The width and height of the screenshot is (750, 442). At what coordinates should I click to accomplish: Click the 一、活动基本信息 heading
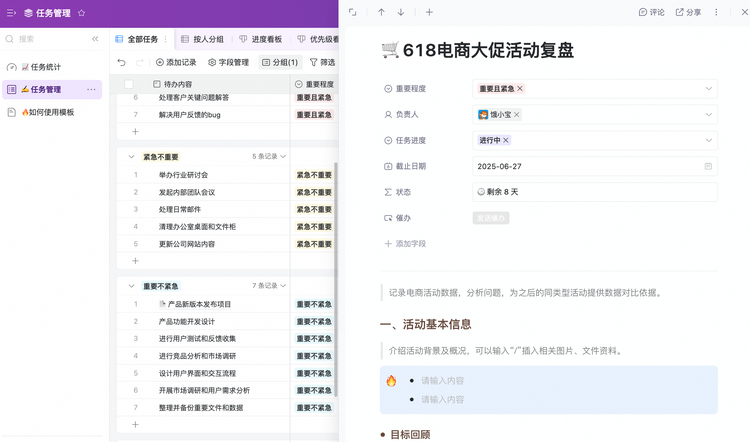pos(426,324)
